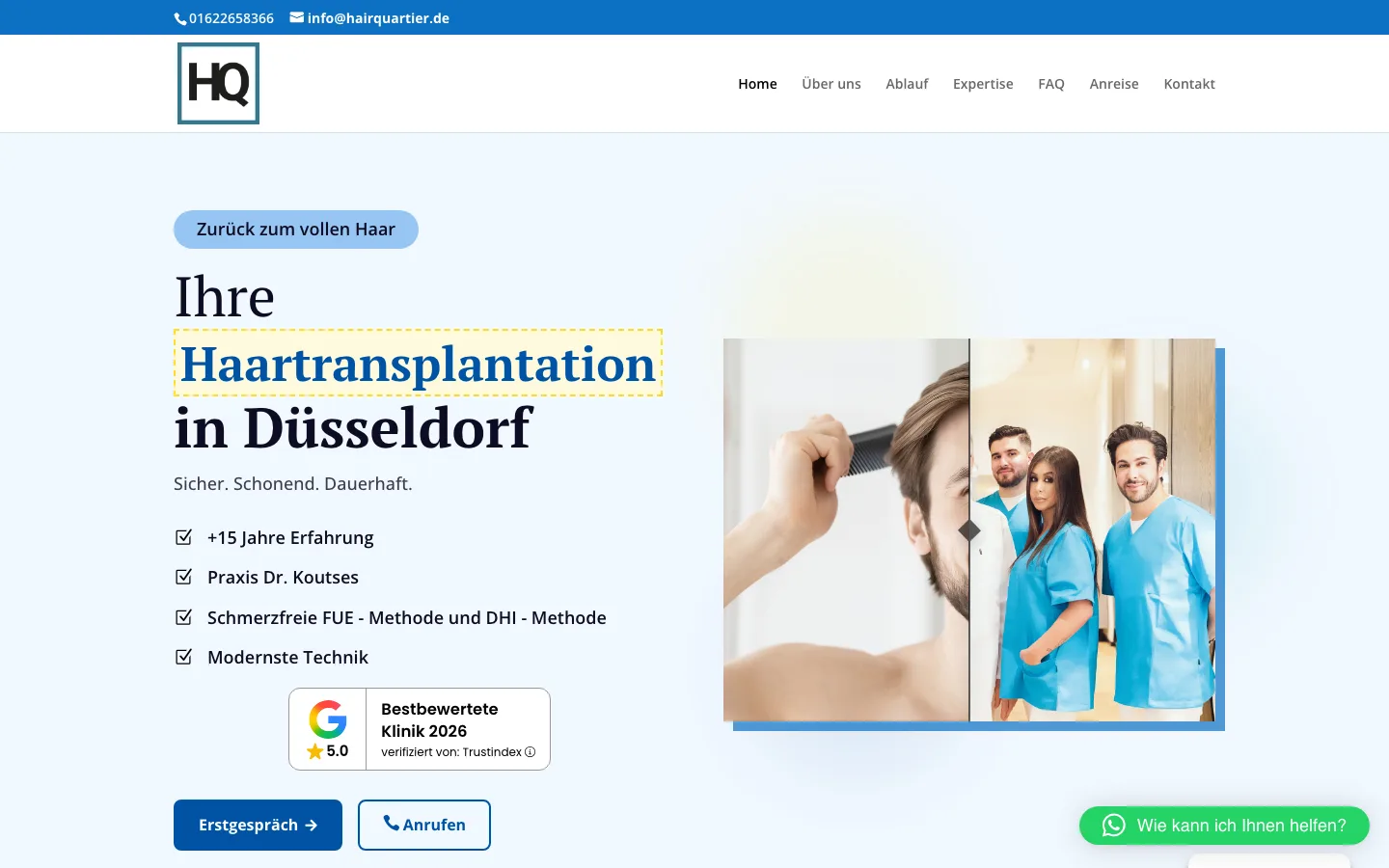Open 'Wie kann ich Ihnen helfen?' chat
This screenshot has width=1389, height=868.
tap(1224, 826)
